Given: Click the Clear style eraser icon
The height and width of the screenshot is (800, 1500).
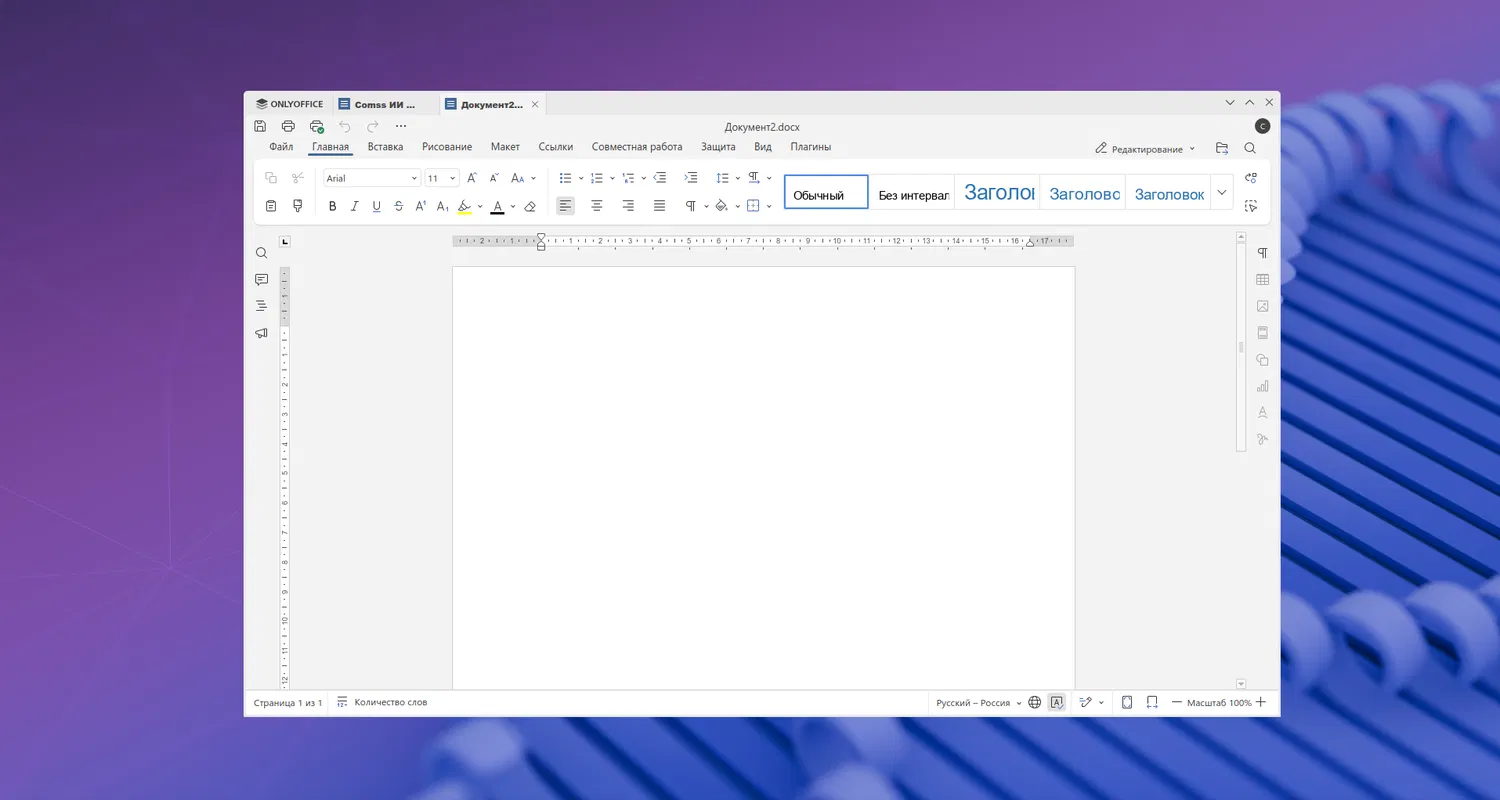Looking at the screenshot, I should (x=530, y=206).
